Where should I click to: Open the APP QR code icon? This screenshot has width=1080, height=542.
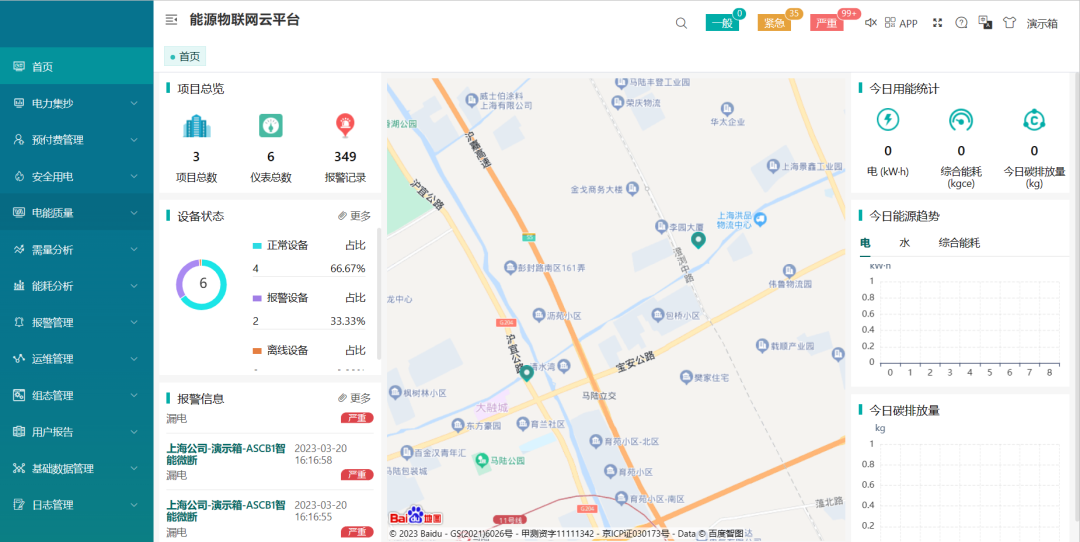point(900,23)
